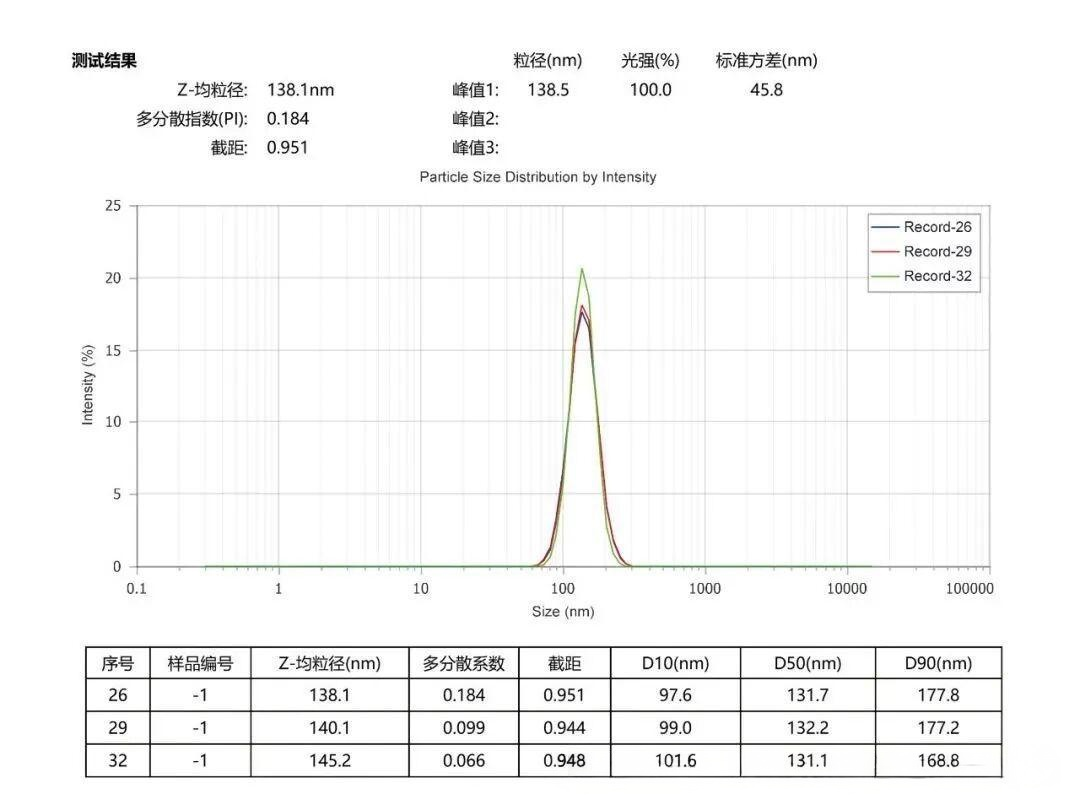Image resolution: width=1080 pixels, height=810 pixels.
Task: Click the Record-26 legend entry
Action: pyautogui.click(x=937, y=227)
